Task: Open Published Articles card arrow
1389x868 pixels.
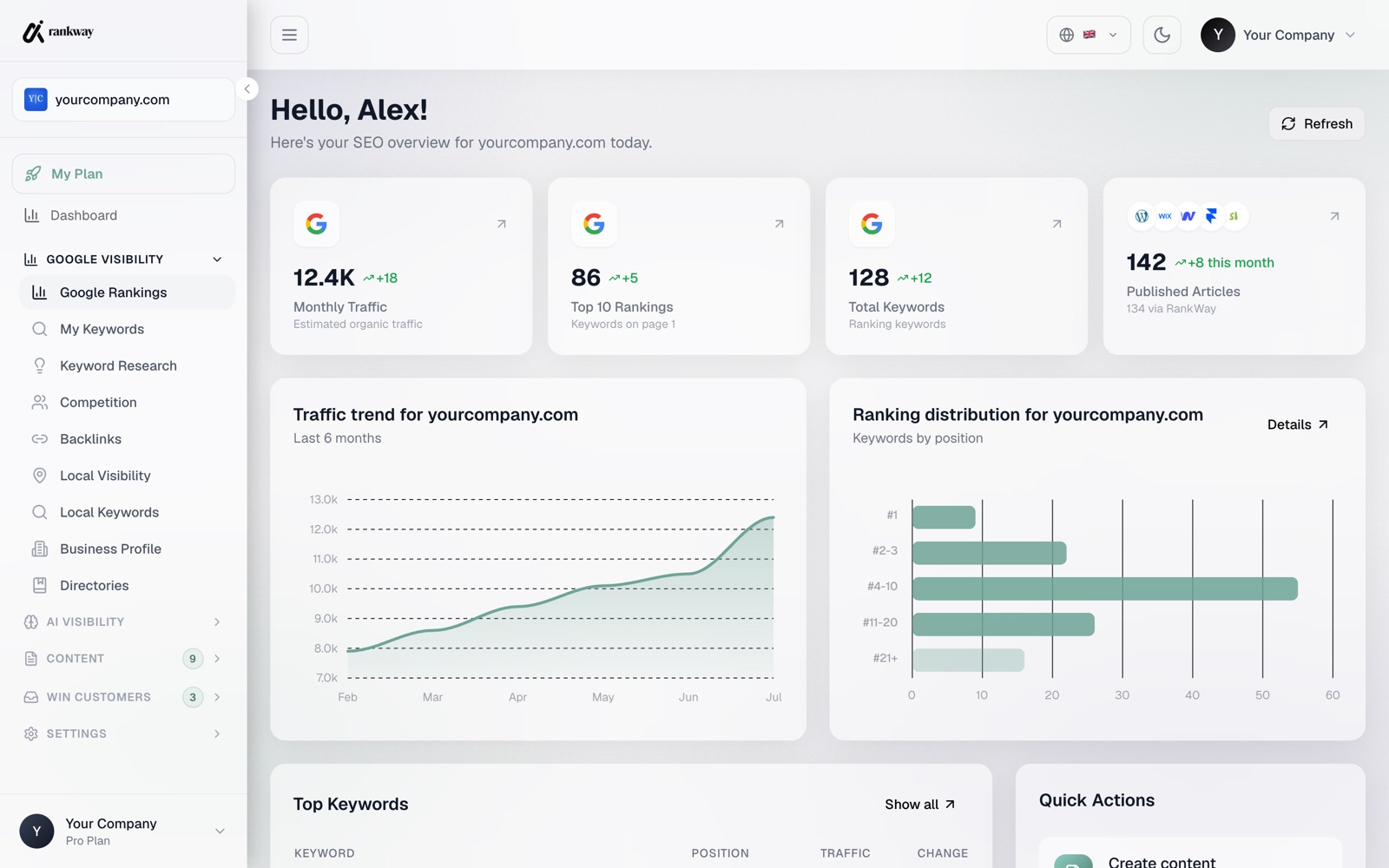Action: [1334, 216]
